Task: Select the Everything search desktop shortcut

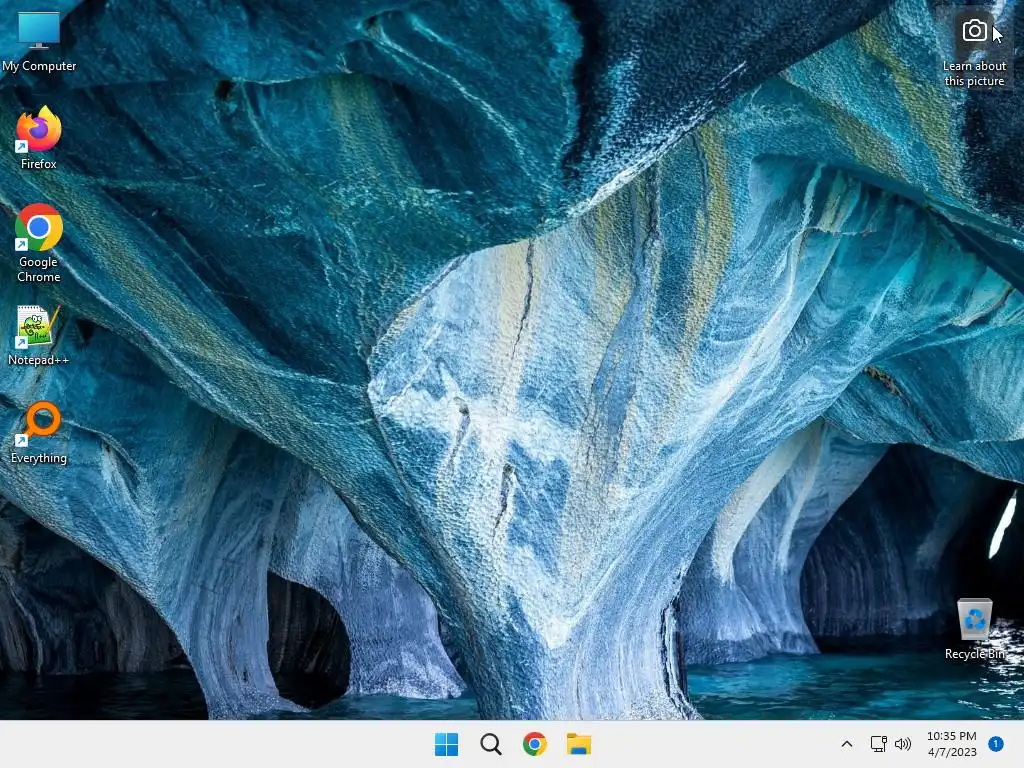Action: click(39, 433)
